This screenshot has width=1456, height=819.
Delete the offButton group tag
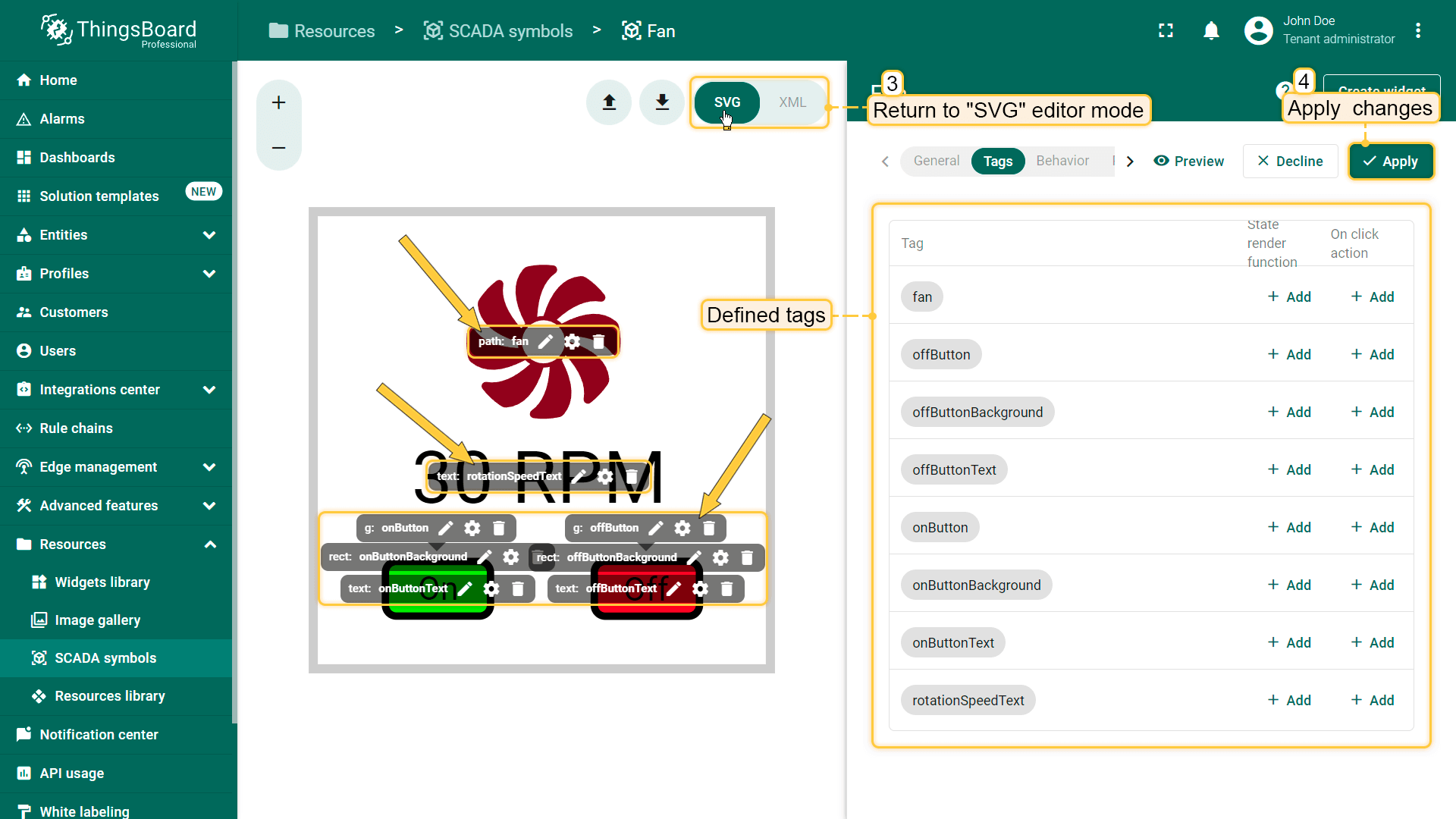click(709, 528)
